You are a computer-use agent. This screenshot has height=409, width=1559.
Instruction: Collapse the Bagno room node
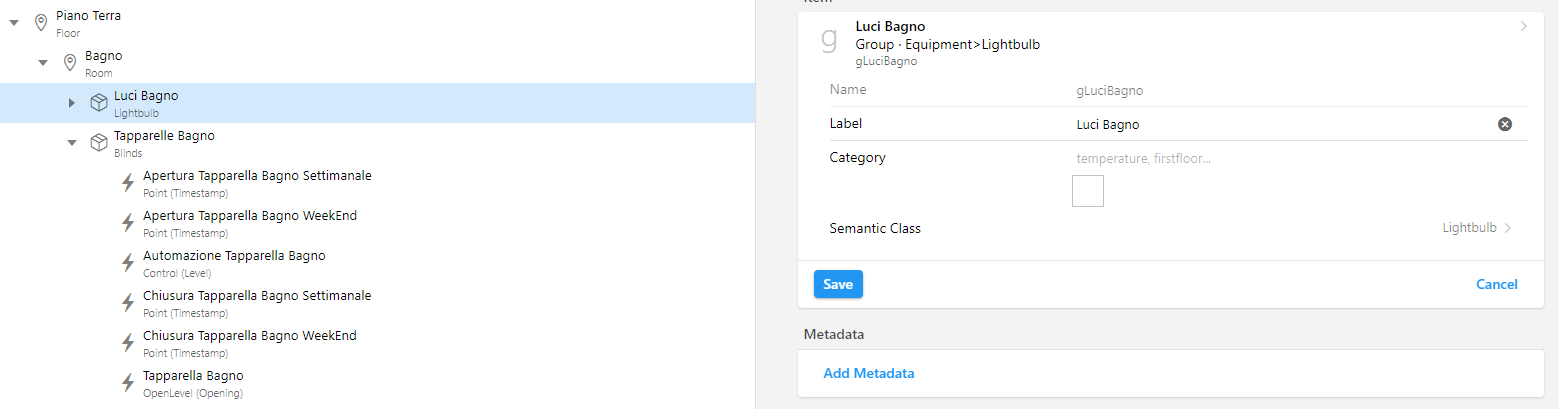click(x=43, y=62)
